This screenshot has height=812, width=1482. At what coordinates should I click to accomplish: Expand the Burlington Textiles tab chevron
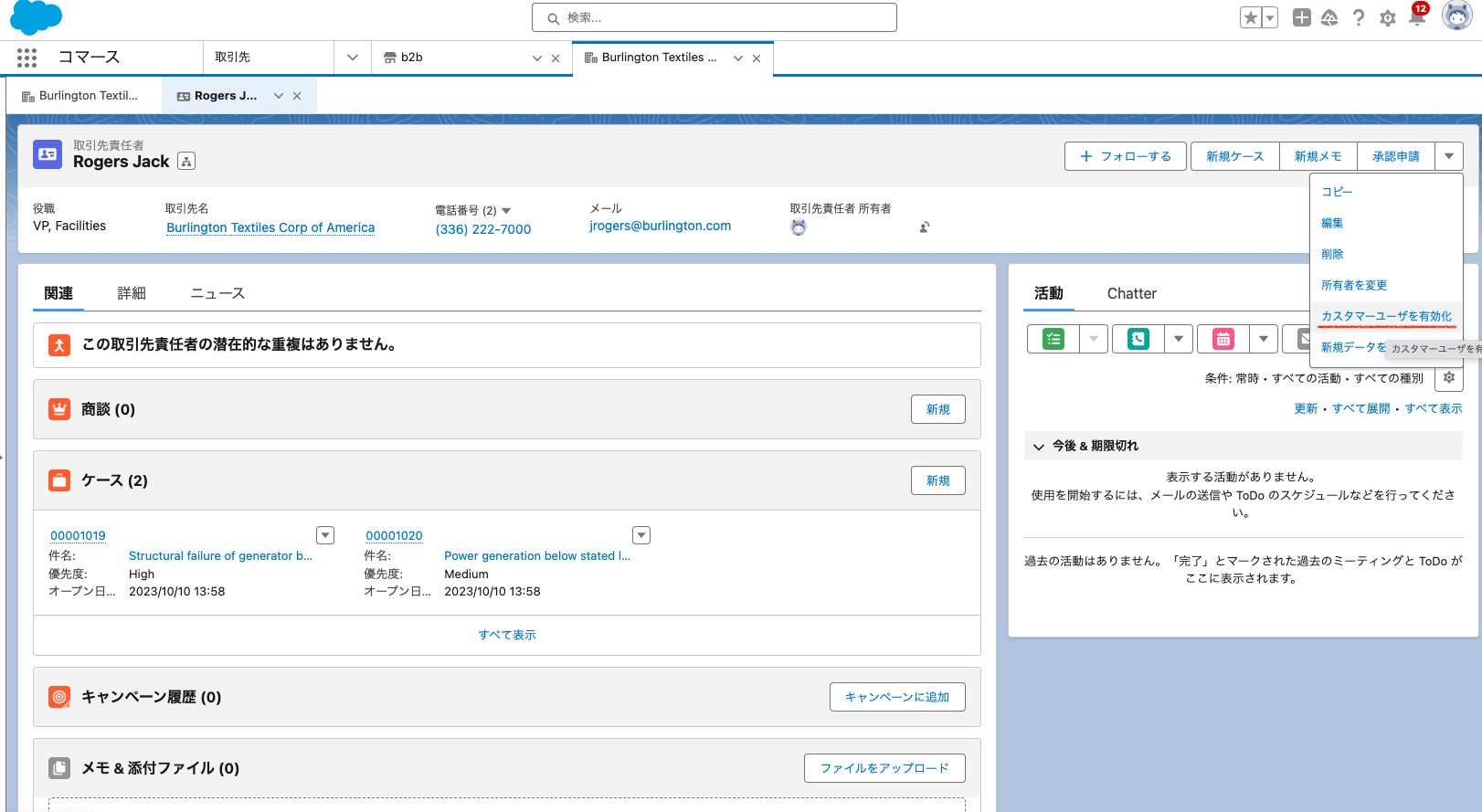click(738, 58)
